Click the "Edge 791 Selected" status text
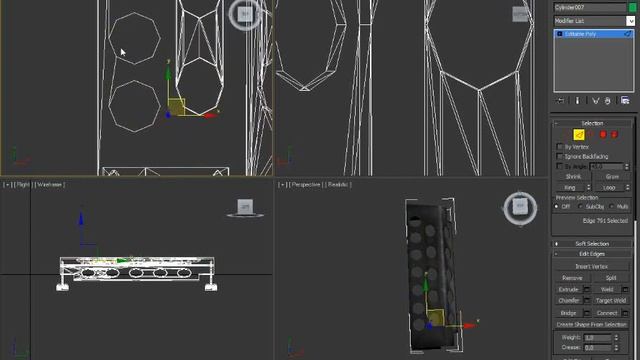The height and width of the screenshot is (360, 640). coord(605,221)
